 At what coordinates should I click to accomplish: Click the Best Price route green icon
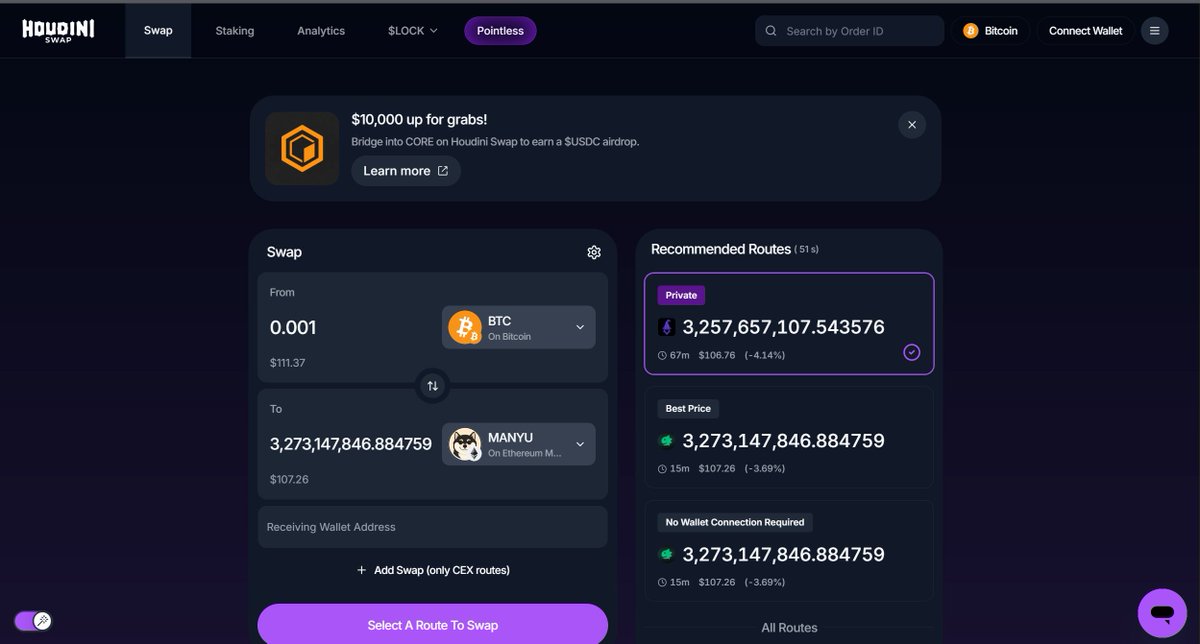click(x=666, y=441)
